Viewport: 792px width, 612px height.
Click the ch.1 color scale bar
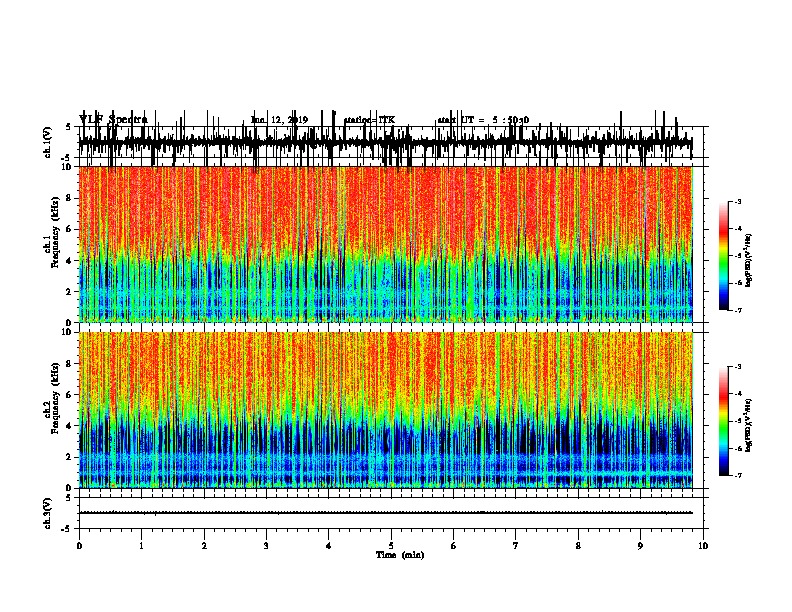pos(723,256)
